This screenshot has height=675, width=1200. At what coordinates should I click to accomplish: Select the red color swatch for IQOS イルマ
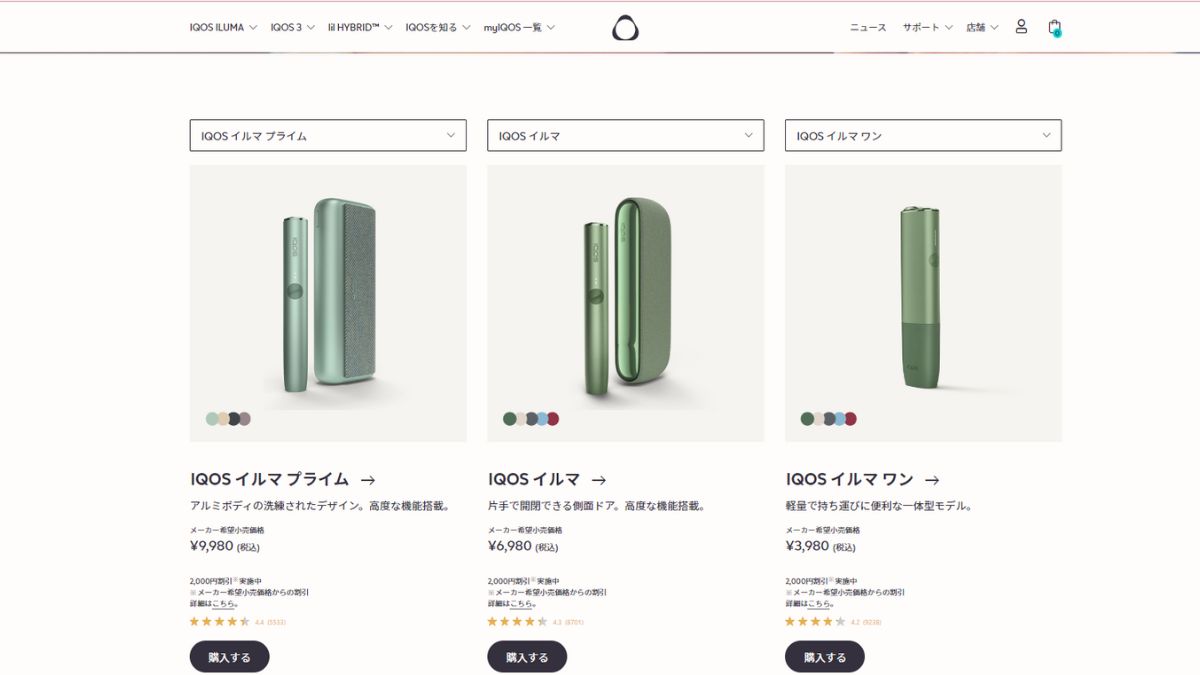(553, 419)
